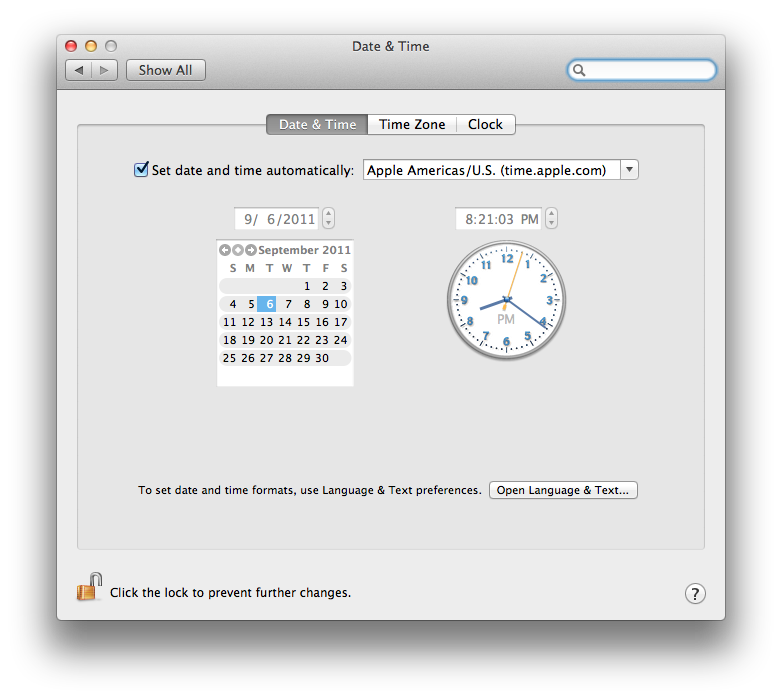Click the magnifying glass search icon
The image size is (782, 699).
point(579,70)
